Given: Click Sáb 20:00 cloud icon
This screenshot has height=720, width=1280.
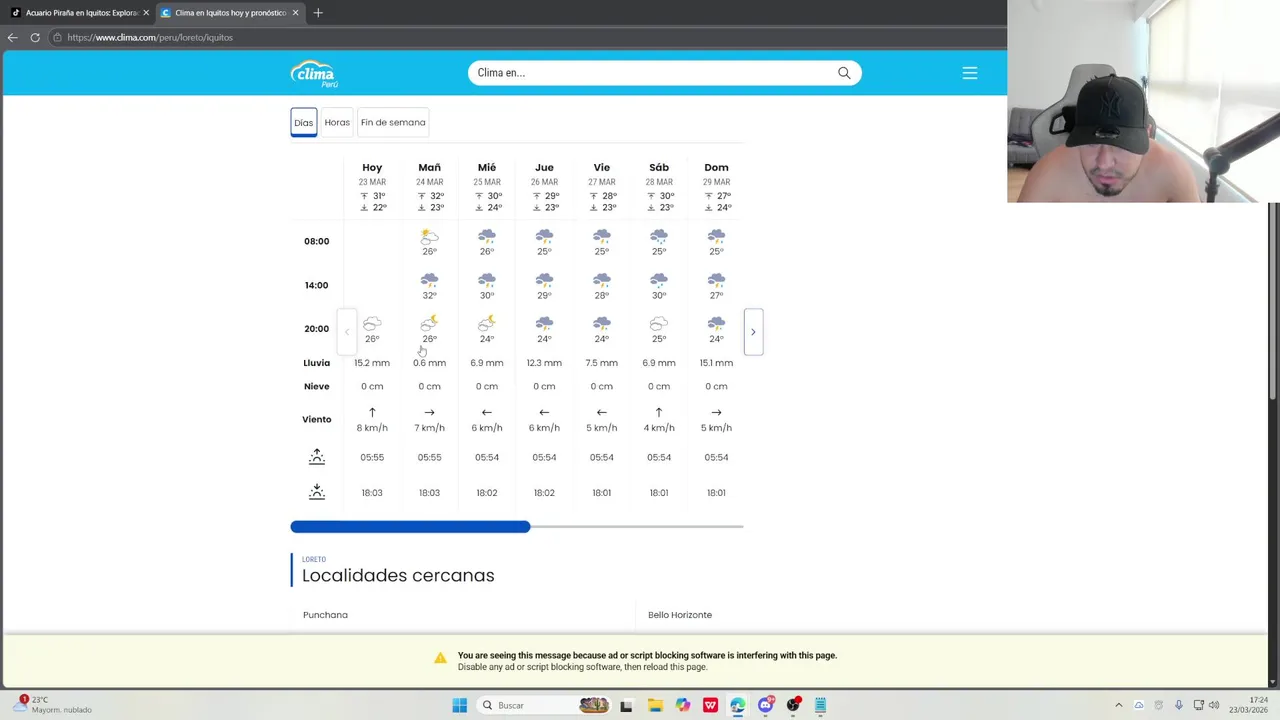Looking at the screenshot, I should [659, 324].
